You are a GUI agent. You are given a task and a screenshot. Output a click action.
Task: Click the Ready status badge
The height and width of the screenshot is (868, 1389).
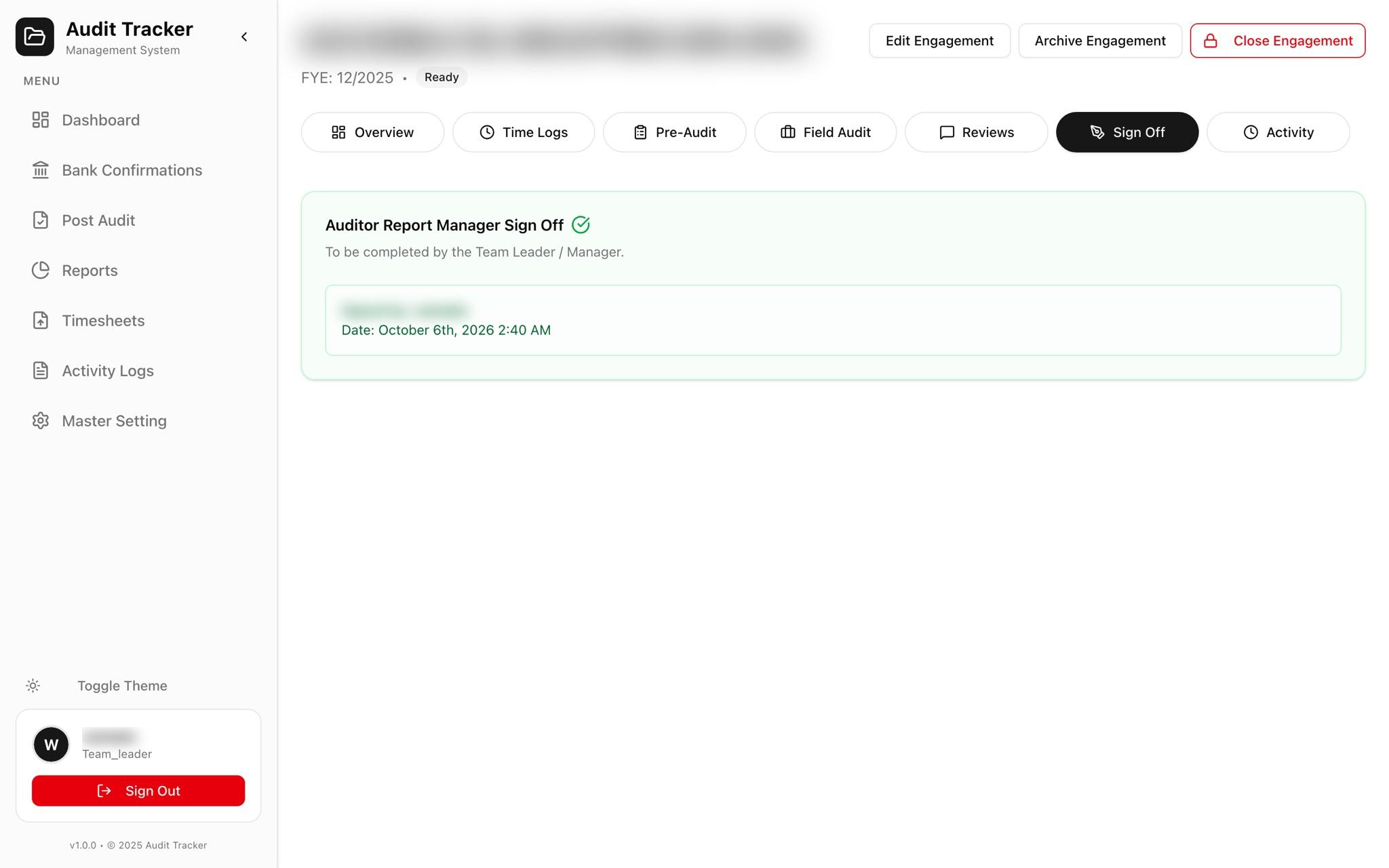coord(442,77)
